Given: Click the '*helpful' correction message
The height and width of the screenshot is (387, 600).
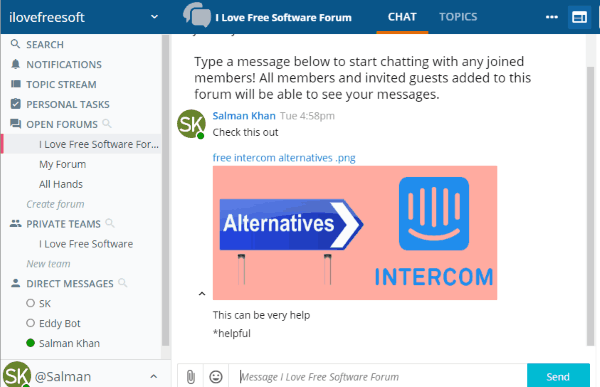Looking at the screenshot, I should point(232,333).
